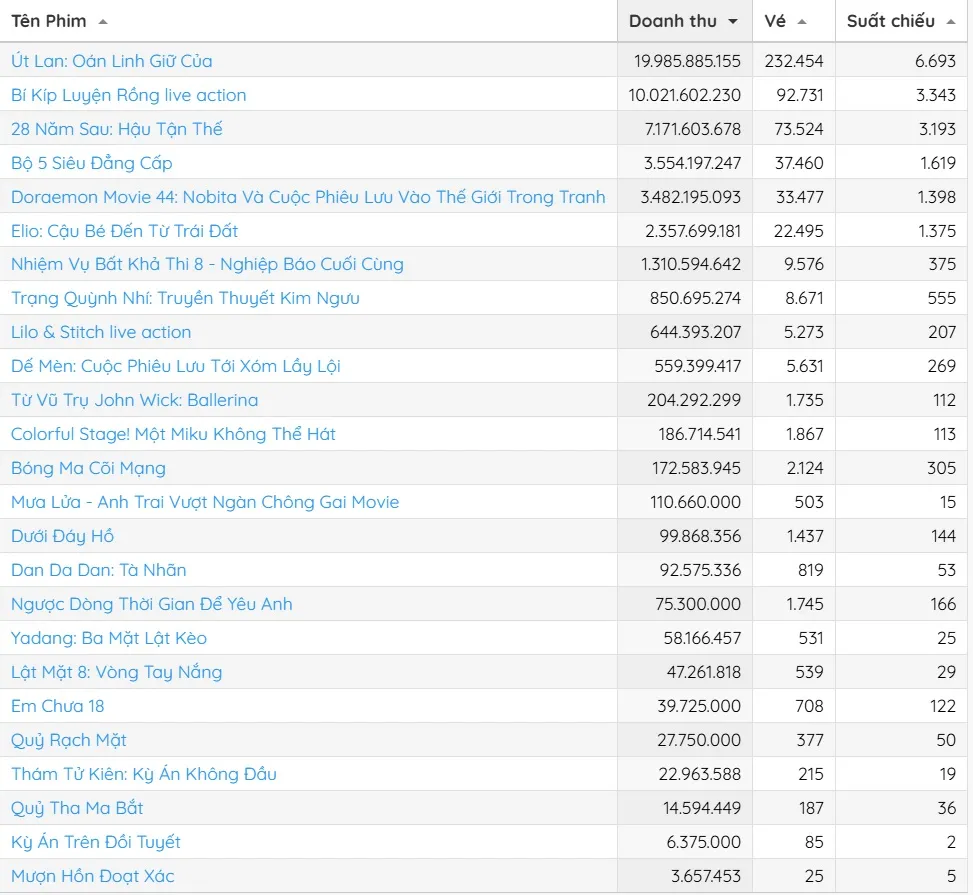
Task: Click the Doanh thu column header
Action: 672,21
